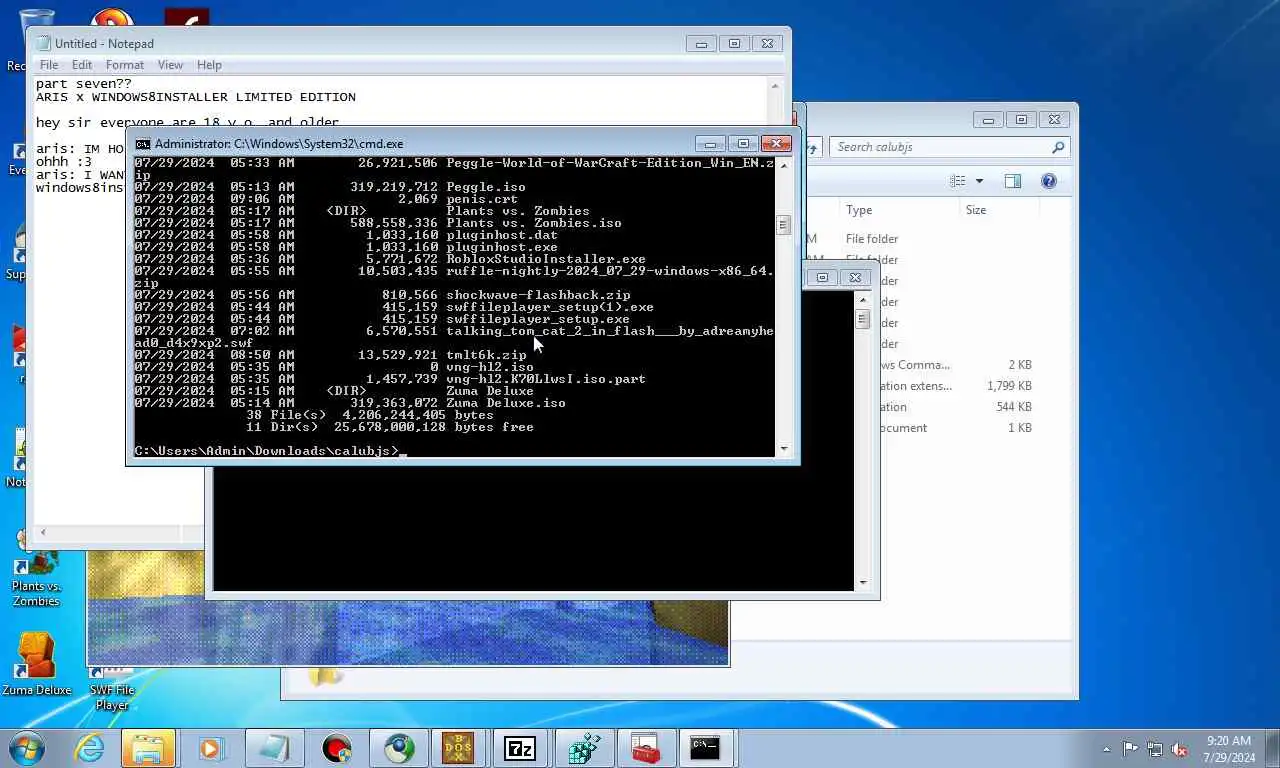This screenshot has width=1280, height=768.
Task: Open Notepad Edit menu
Action: click(x=82, y=65)
